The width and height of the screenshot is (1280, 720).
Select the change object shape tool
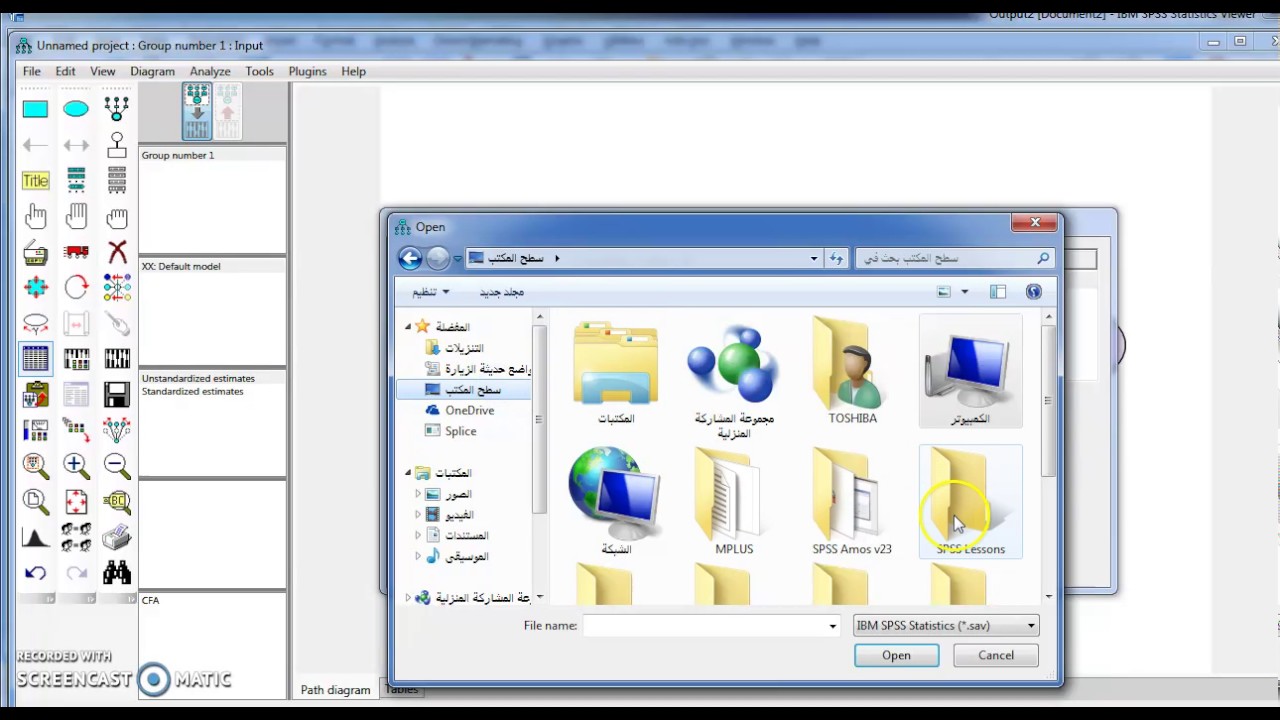(35, 288)
